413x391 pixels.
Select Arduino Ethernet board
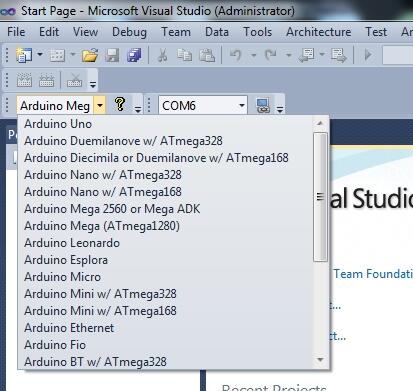pyautogui.click(x=165, y=328)
